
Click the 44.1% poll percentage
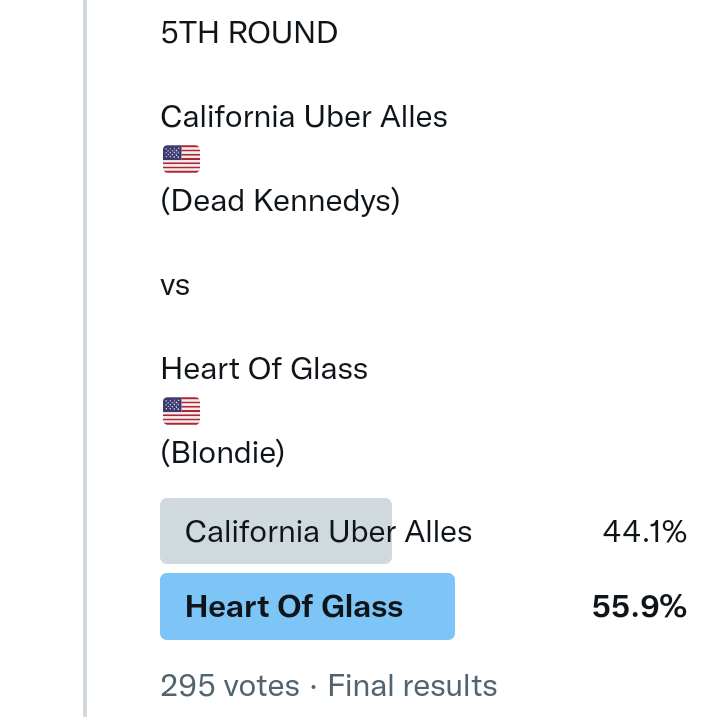644,531
